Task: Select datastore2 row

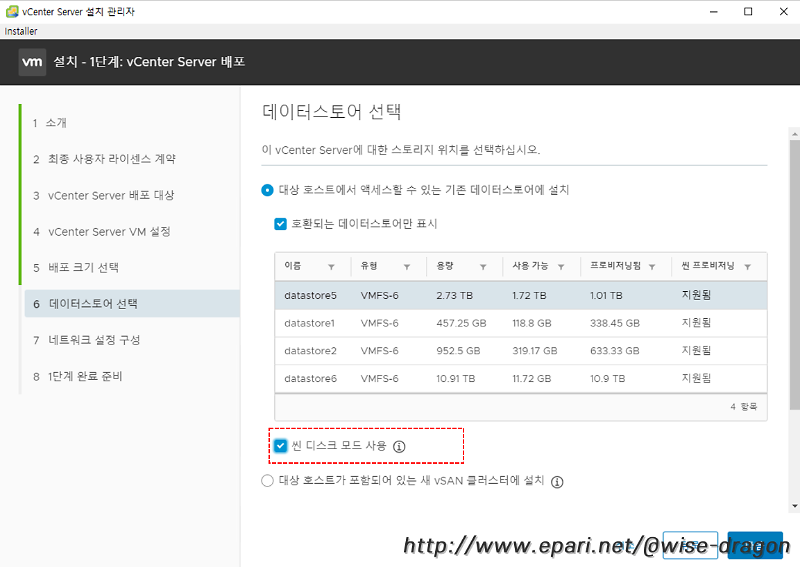Action: [521, 351]
